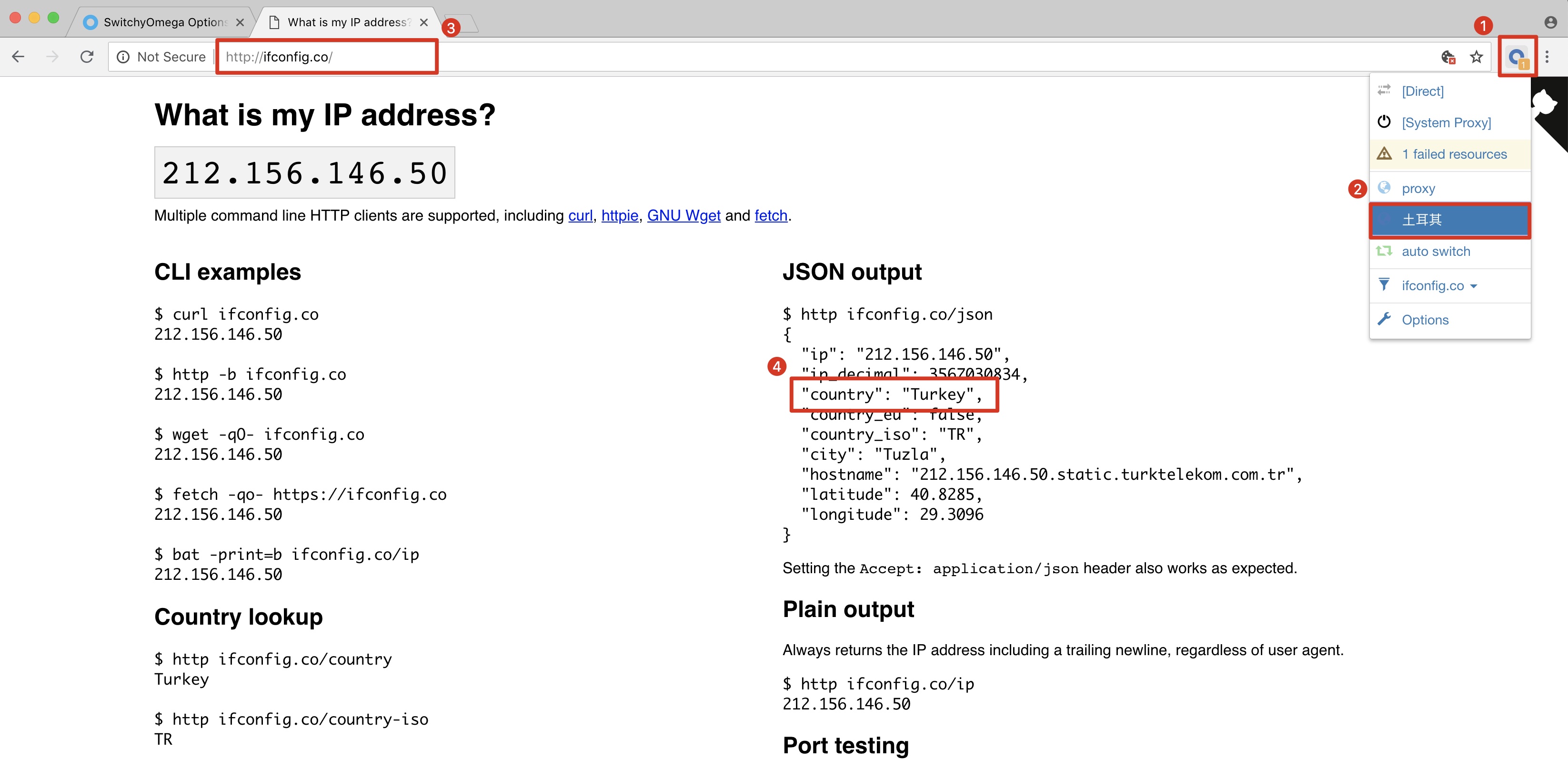Viewport: 1568px width, 769px height.
Task: Select the 土耳其 proxy profile
Action: point(1422,219)
